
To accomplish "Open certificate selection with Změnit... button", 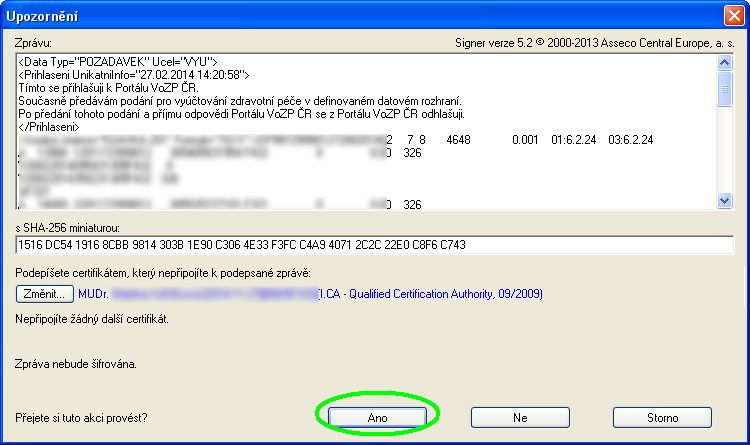I will (x=45, y=294).
